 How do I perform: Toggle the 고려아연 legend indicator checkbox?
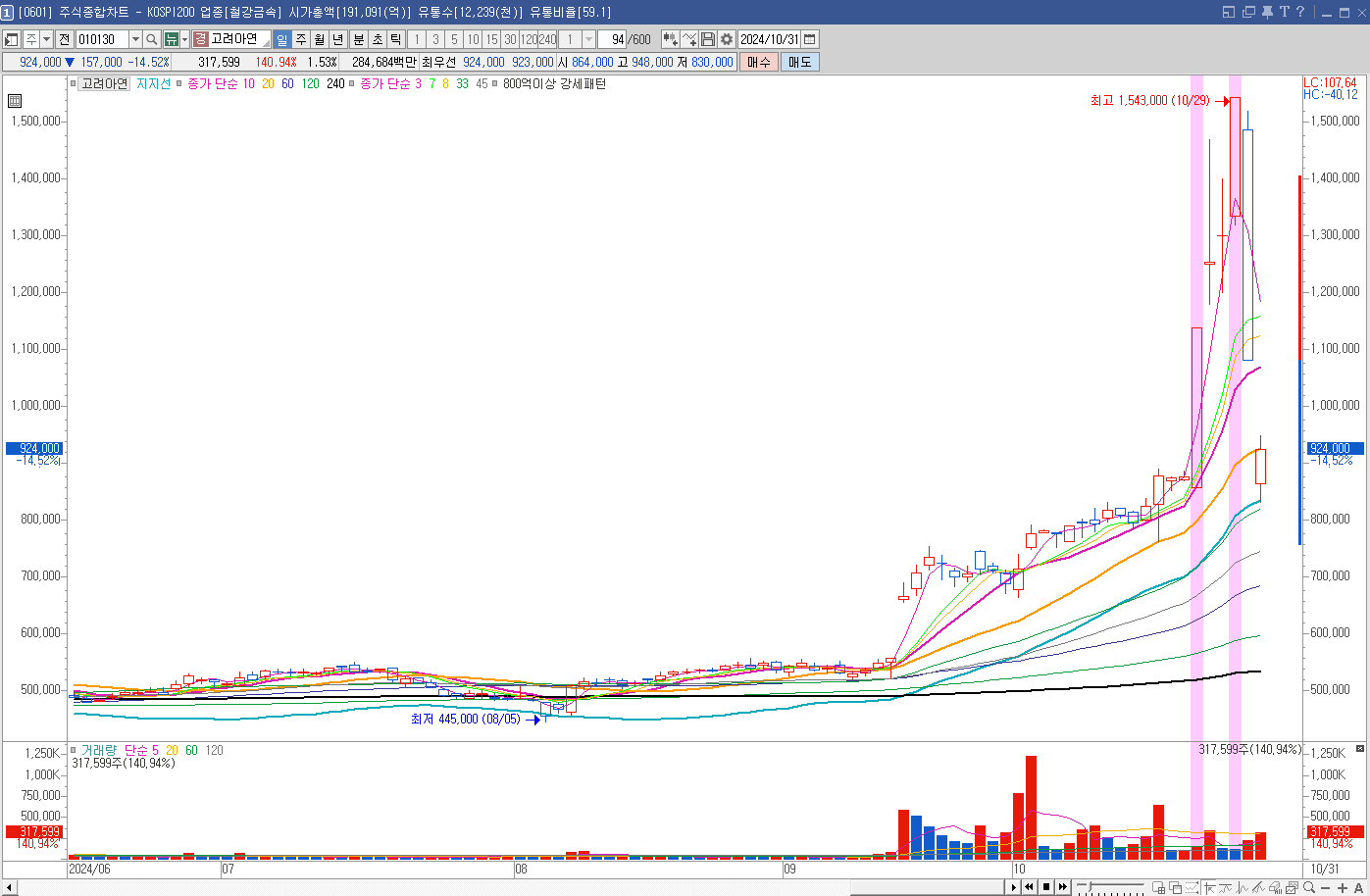tap(74, 83)
